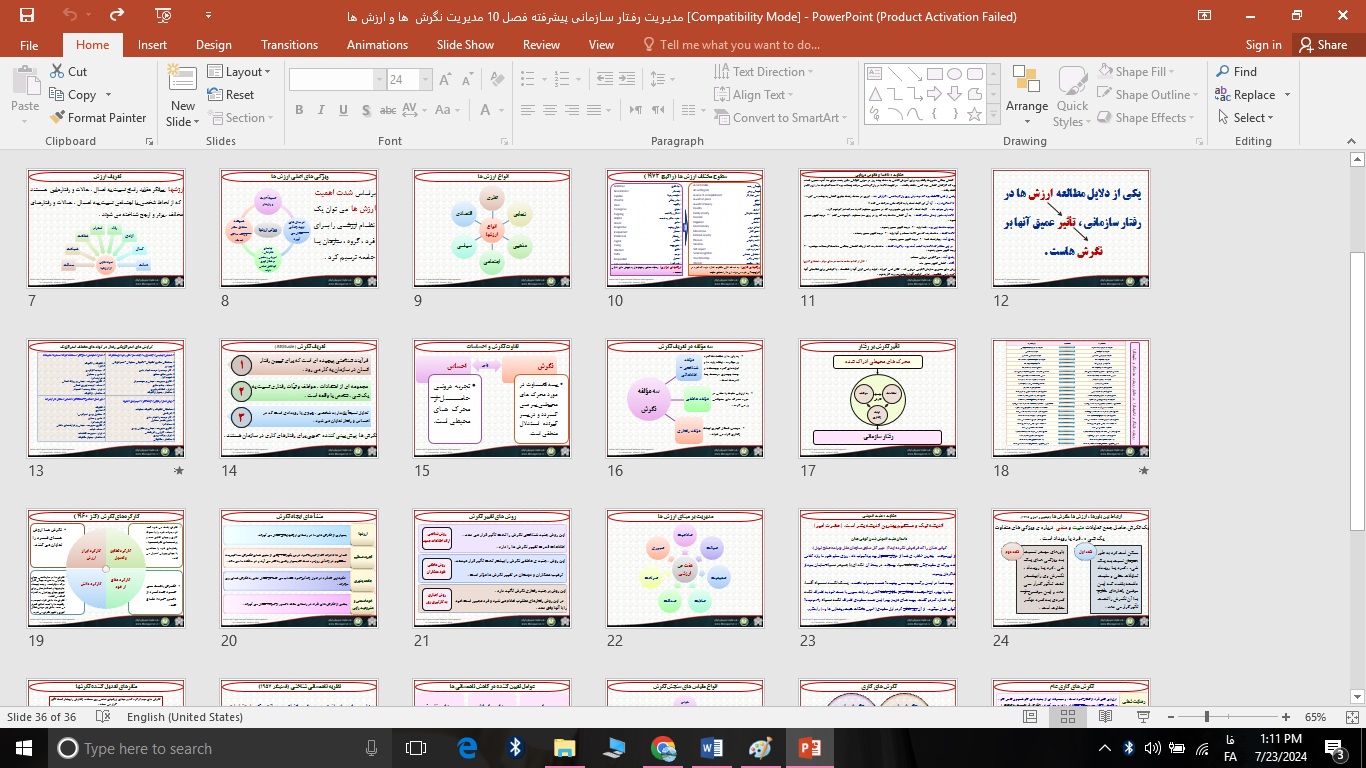Image resolution: width=1366 pixels, height=768 pixels.
Task: Open the Copy dropdown arrow
Action: click(106, 95)
